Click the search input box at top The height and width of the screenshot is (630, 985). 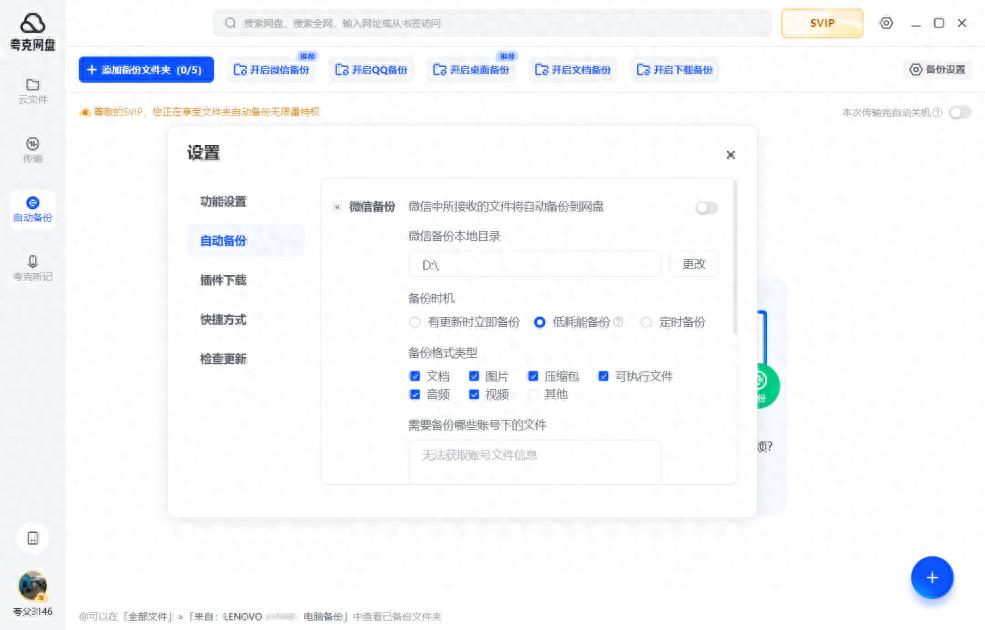coord(491,23)
